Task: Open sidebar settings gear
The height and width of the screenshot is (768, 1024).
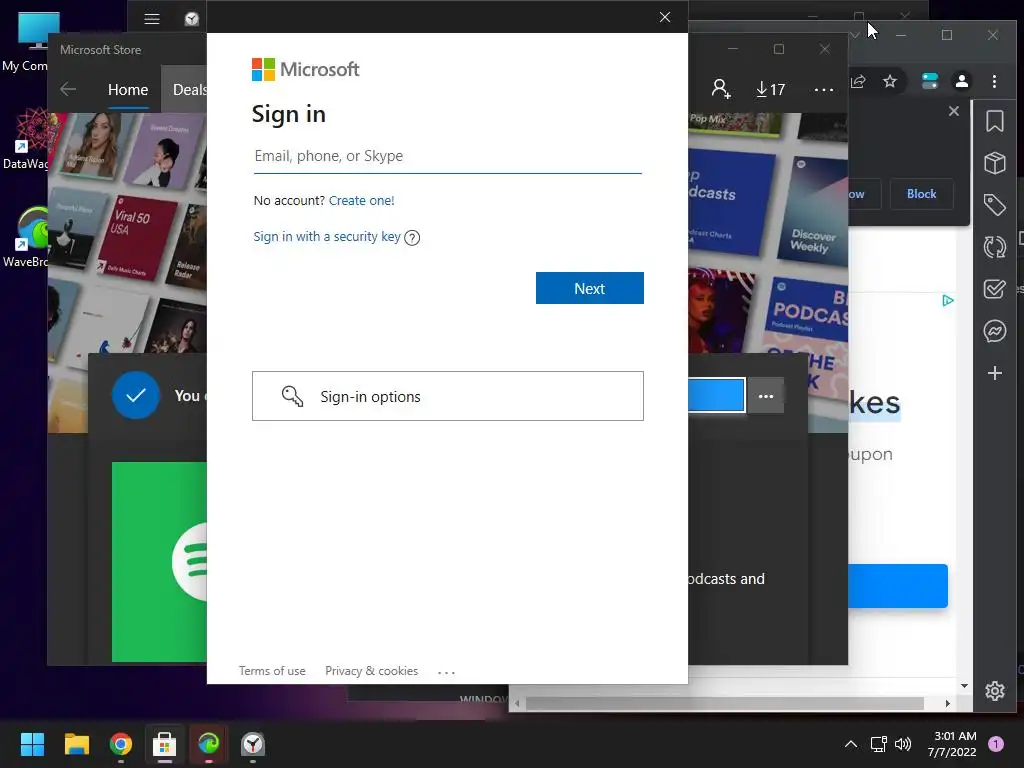Action: pos(995,690)
